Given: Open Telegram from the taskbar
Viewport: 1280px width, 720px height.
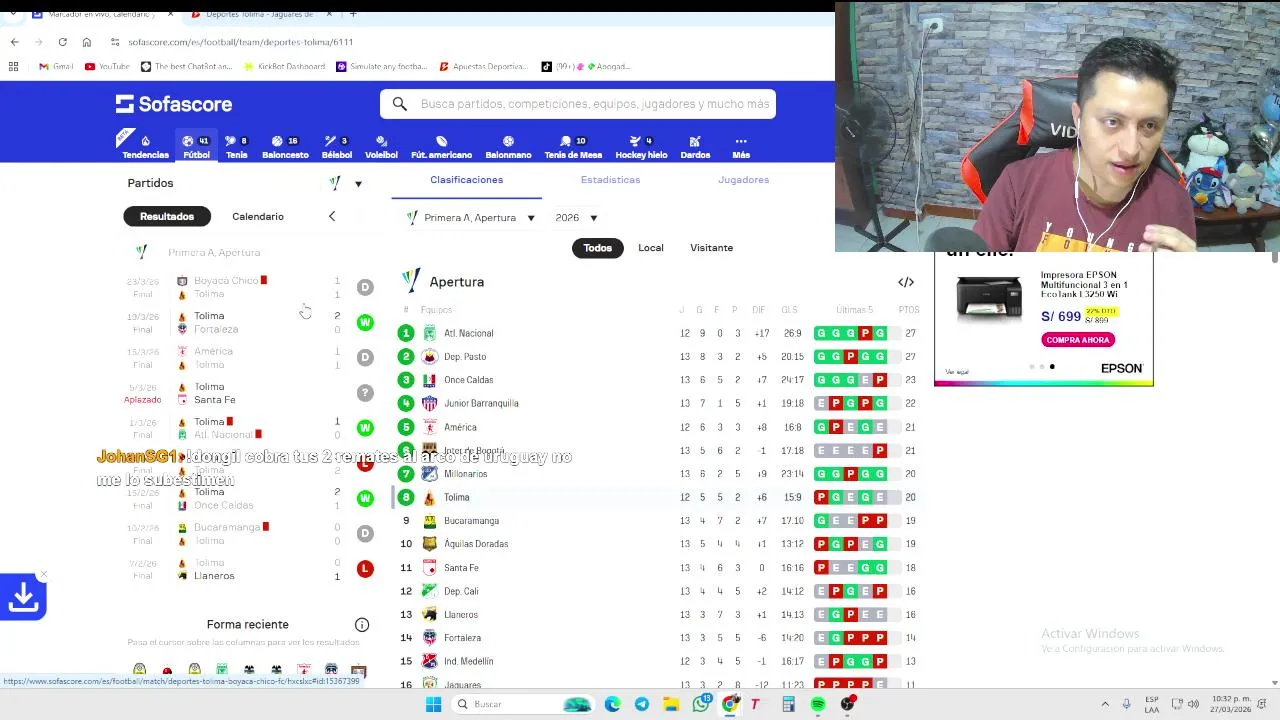Looking at the screenshot, I should click(x=641, y=704).
